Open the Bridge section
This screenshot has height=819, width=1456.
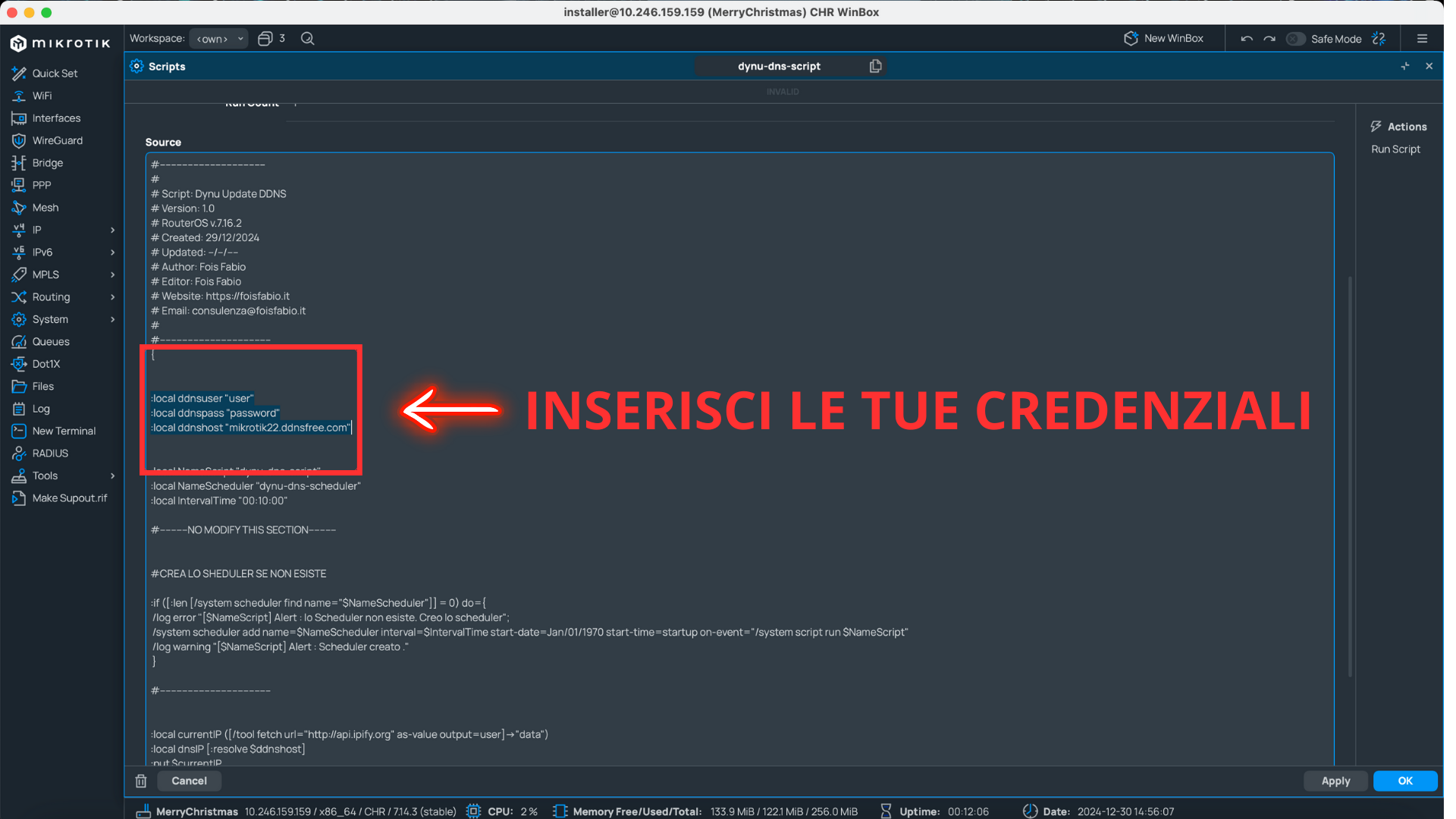47,163
